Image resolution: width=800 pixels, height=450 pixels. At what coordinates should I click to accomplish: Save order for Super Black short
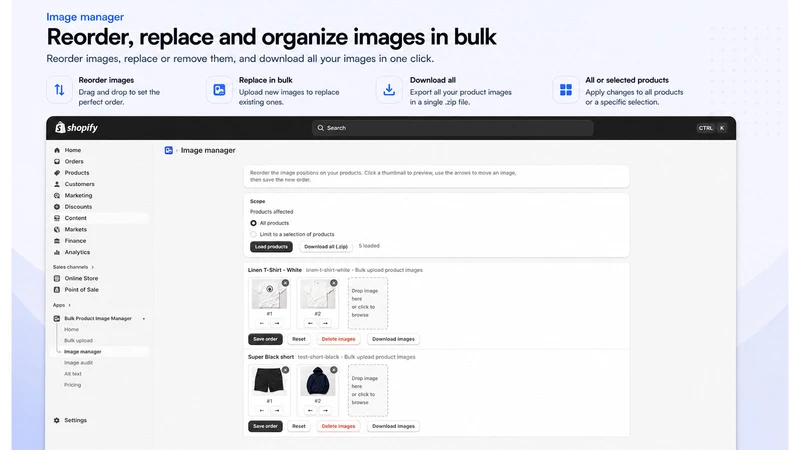click(x=265, y=427)
